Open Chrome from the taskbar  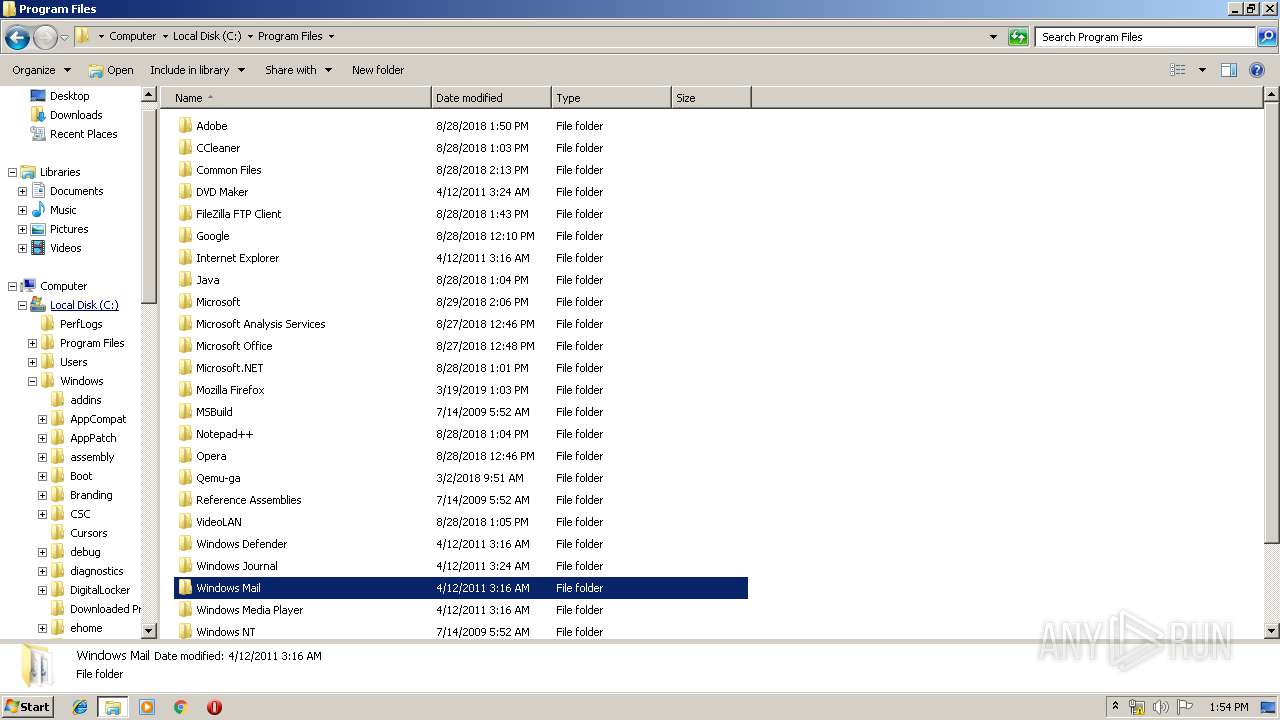tap(180, 707)
